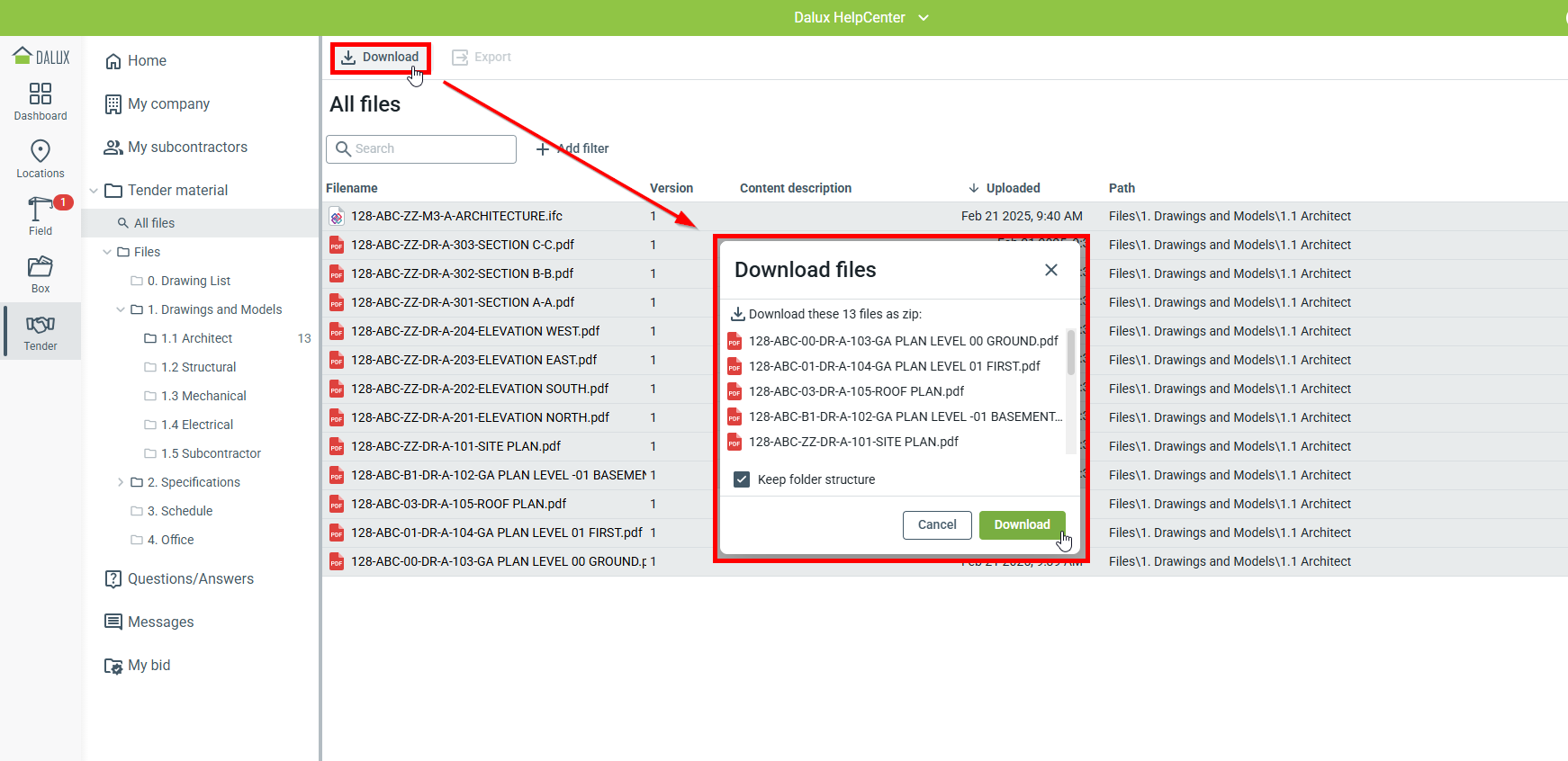
Task: Open the Dashboard icon in sidebar
Action: pos(41,94)
